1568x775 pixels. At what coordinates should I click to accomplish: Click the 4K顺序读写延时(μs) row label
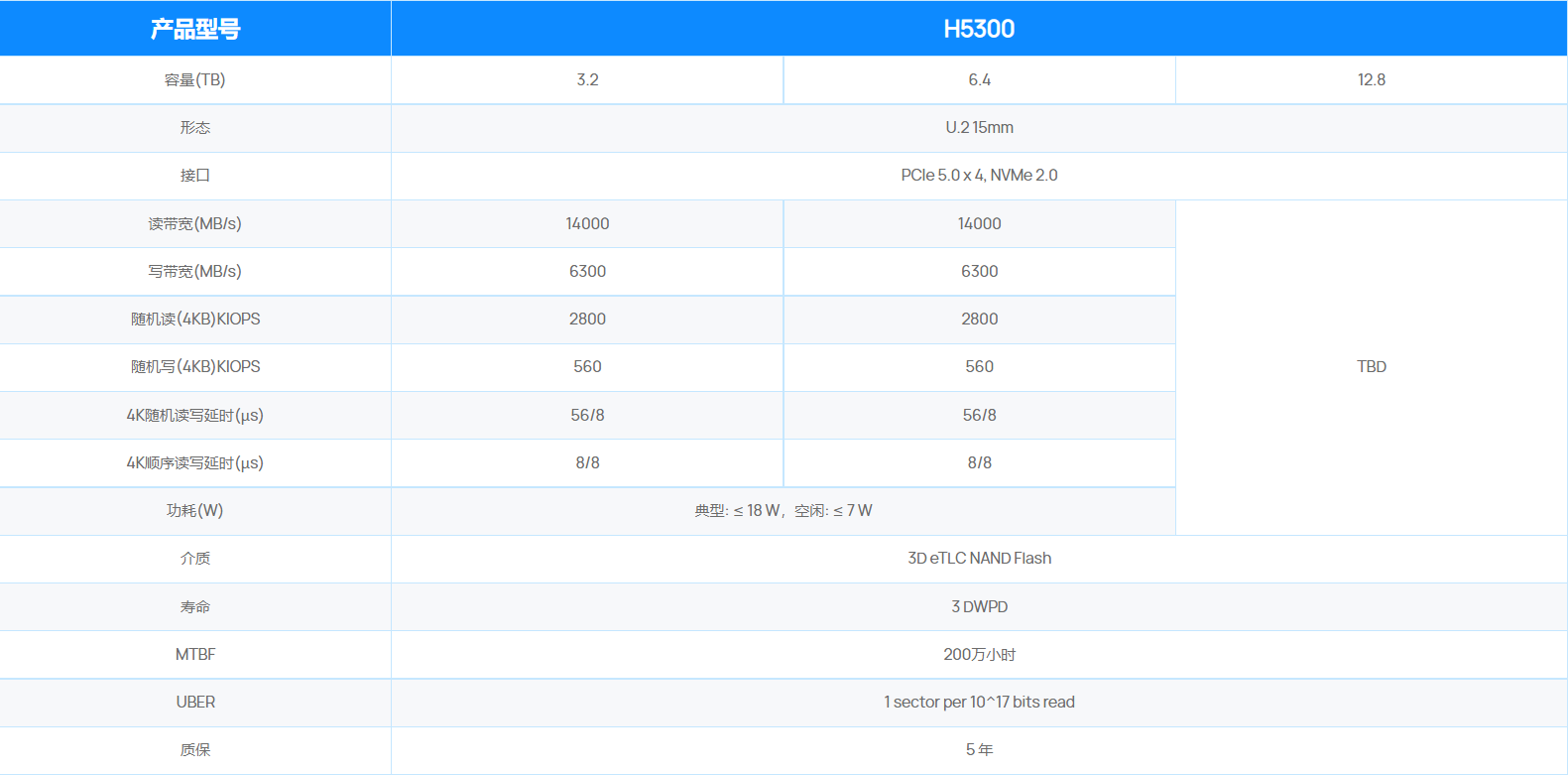195,463
